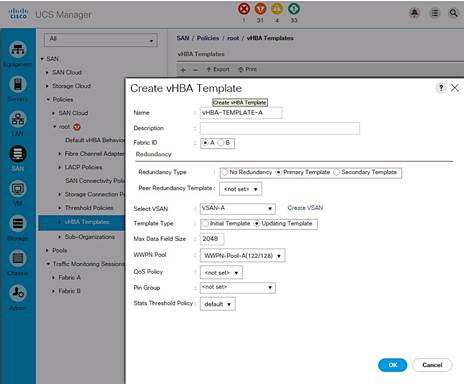Select Fabric ID B radio button
Image resolution: width=464 pixels, height=384 pixels.
[x=220, y=143]
